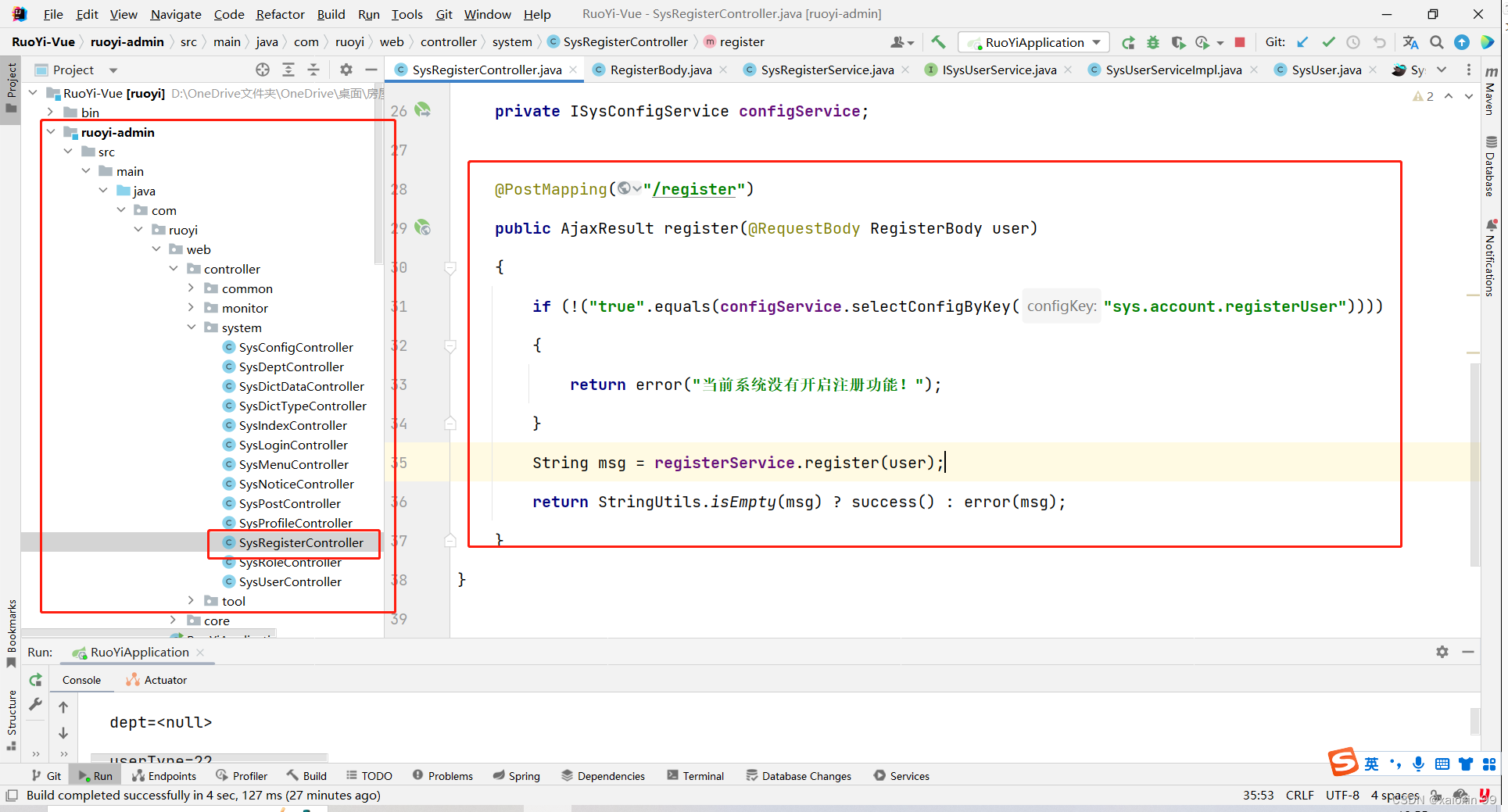The width and height of the screenshot is (1508, 812).
Task: Expand the tool package folder
Action: point(192,601)
